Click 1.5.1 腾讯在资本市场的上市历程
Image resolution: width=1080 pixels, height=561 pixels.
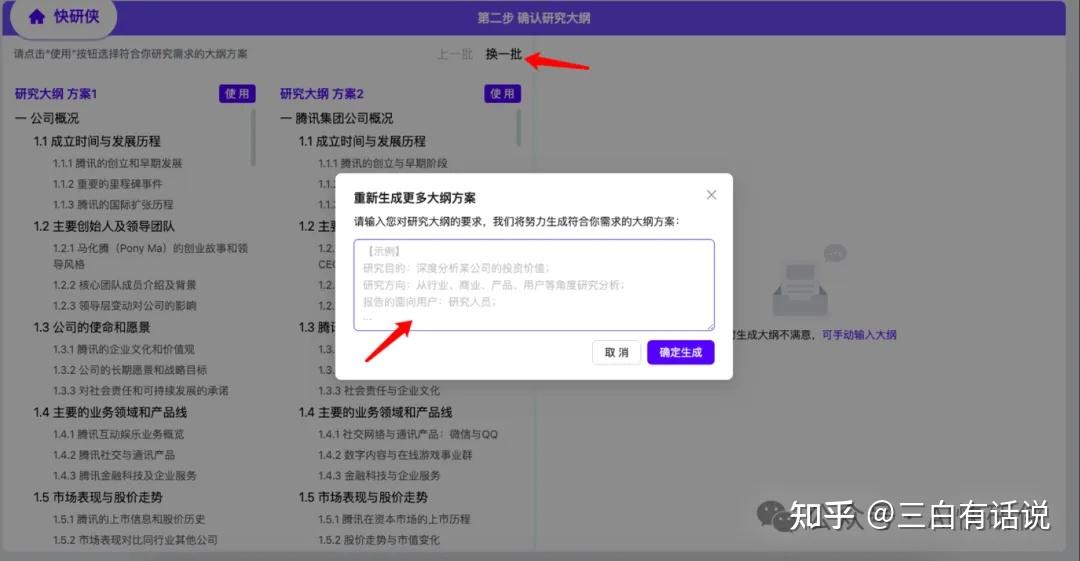394,519
